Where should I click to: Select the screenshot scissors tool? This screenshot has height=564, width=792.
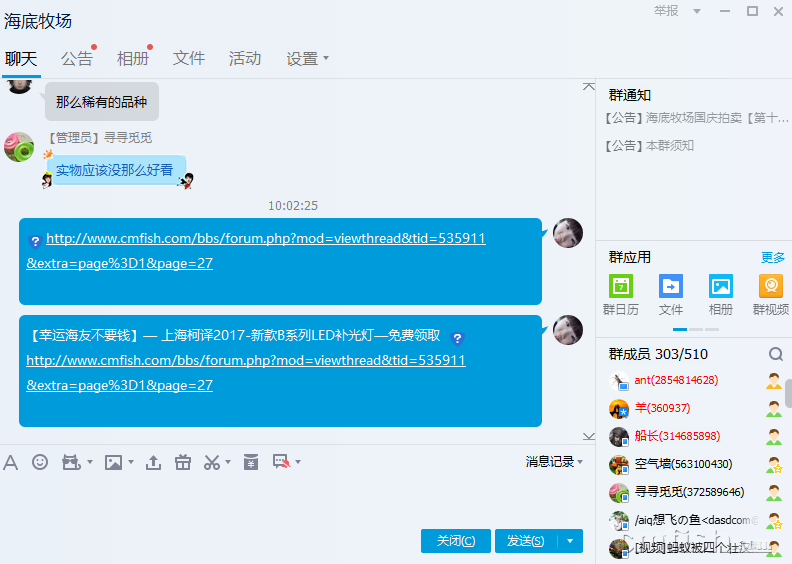click(212, 462)
